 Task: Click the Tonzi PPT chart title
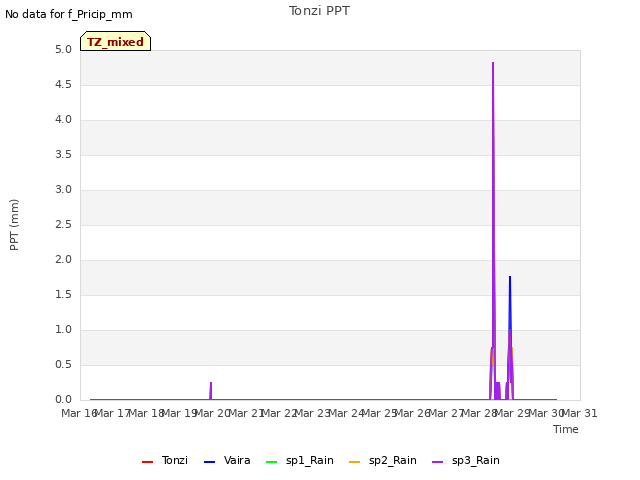click(319, 11)
